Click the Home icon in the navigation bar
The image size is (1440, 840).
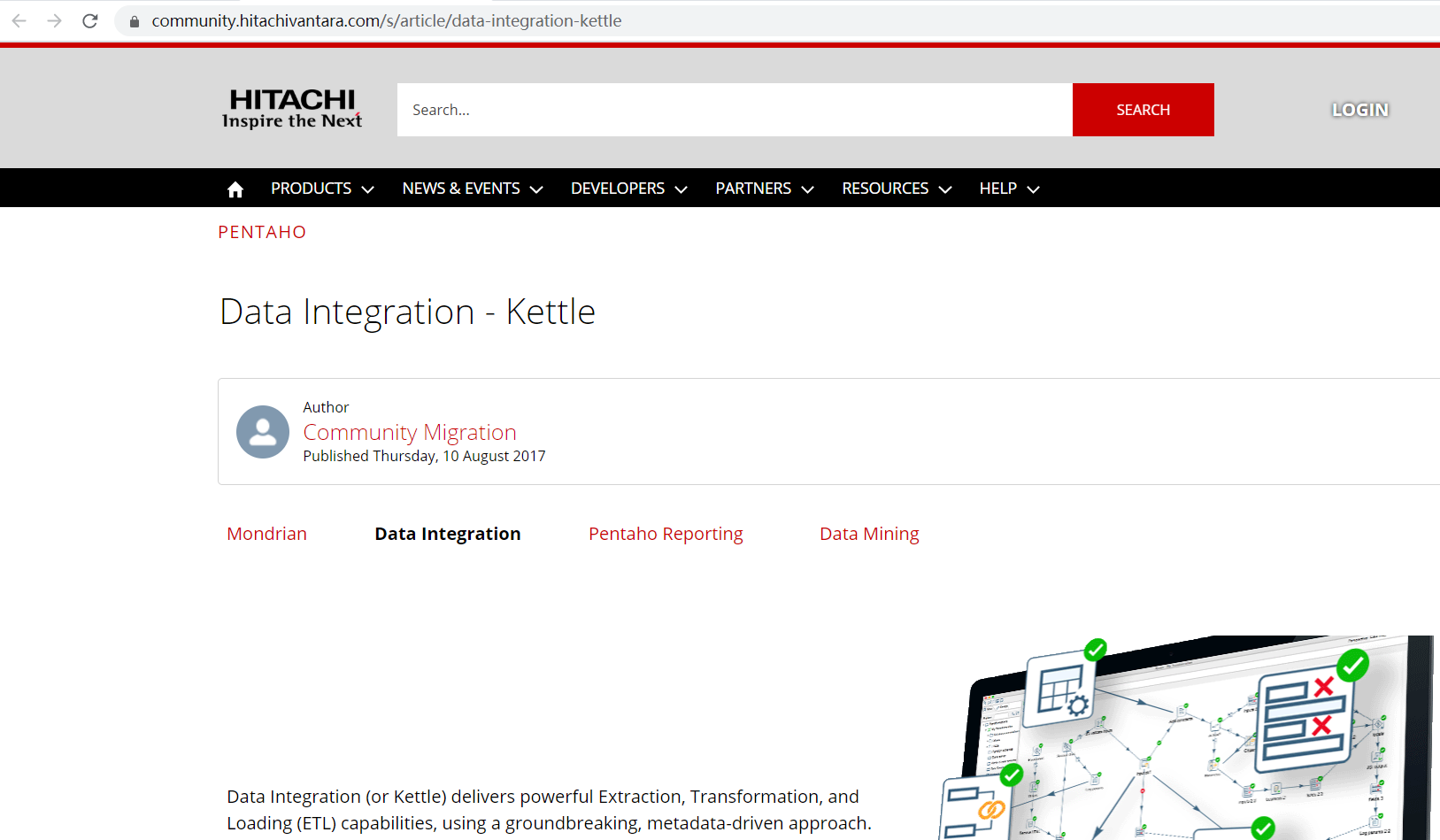point(235,188)
